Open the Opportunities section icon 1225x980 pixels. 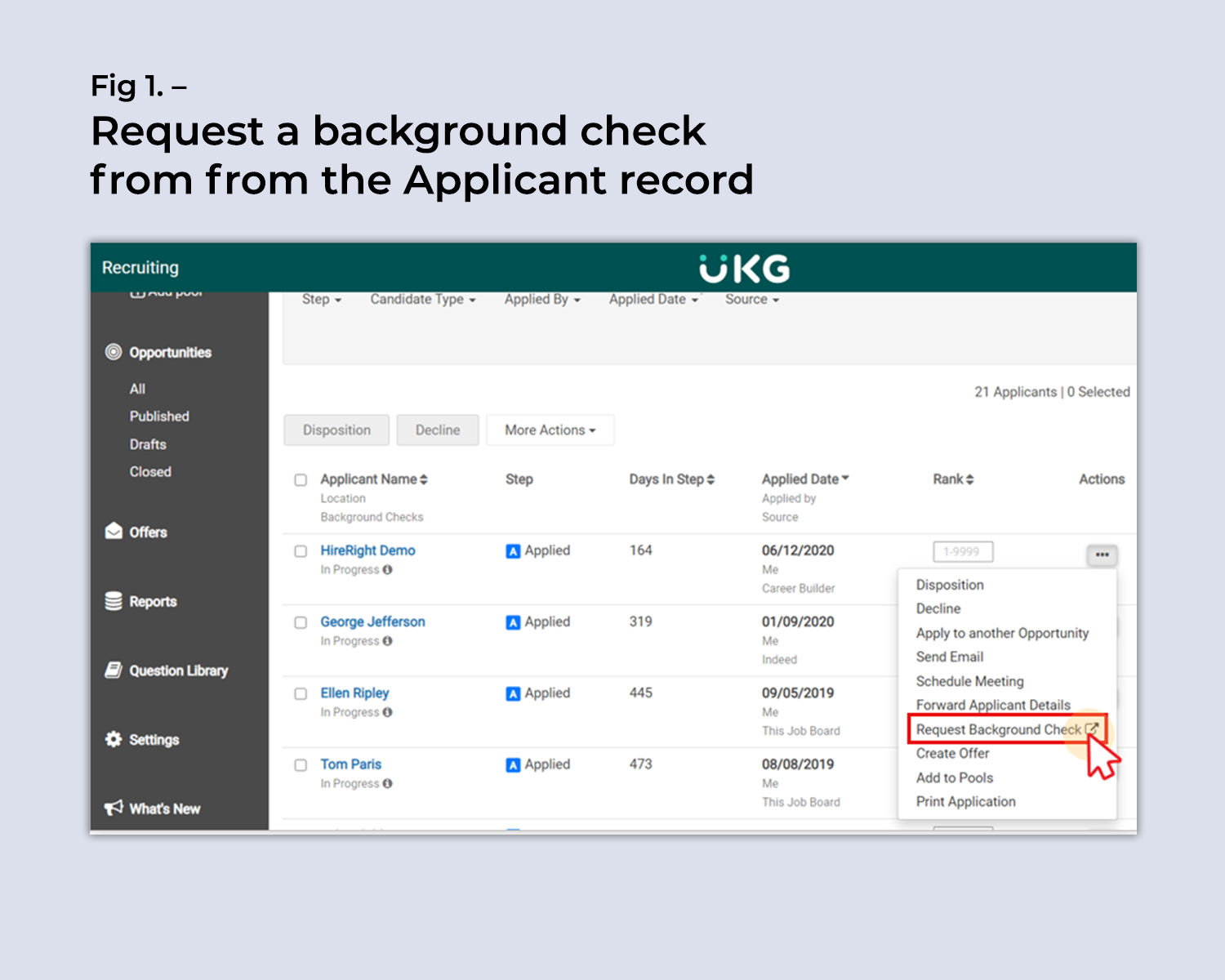click(x=114, y=352)
